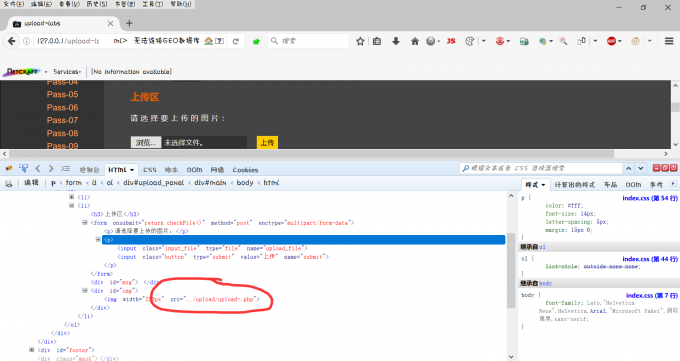Open the 帮助(H) menu
The width and height of the screenshot is (680, 361).
click(x=181, y=3)
